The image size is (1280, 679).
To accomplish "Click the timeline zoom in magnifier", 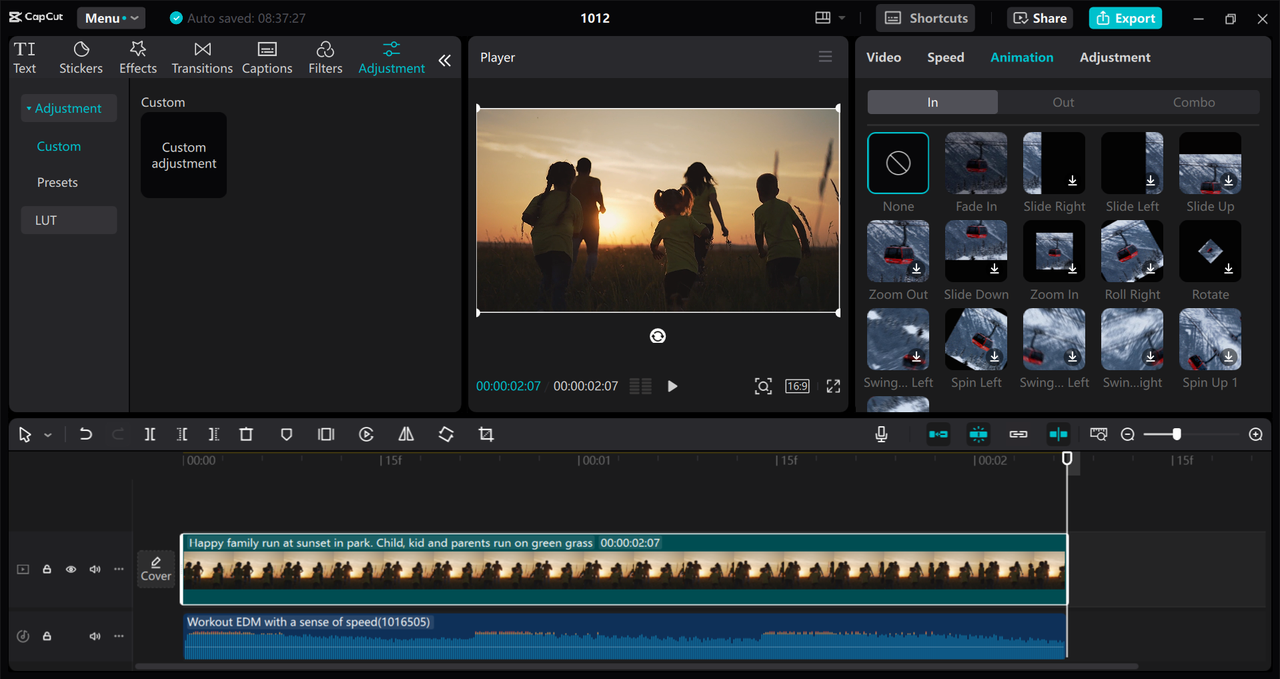I will 1256,434.
